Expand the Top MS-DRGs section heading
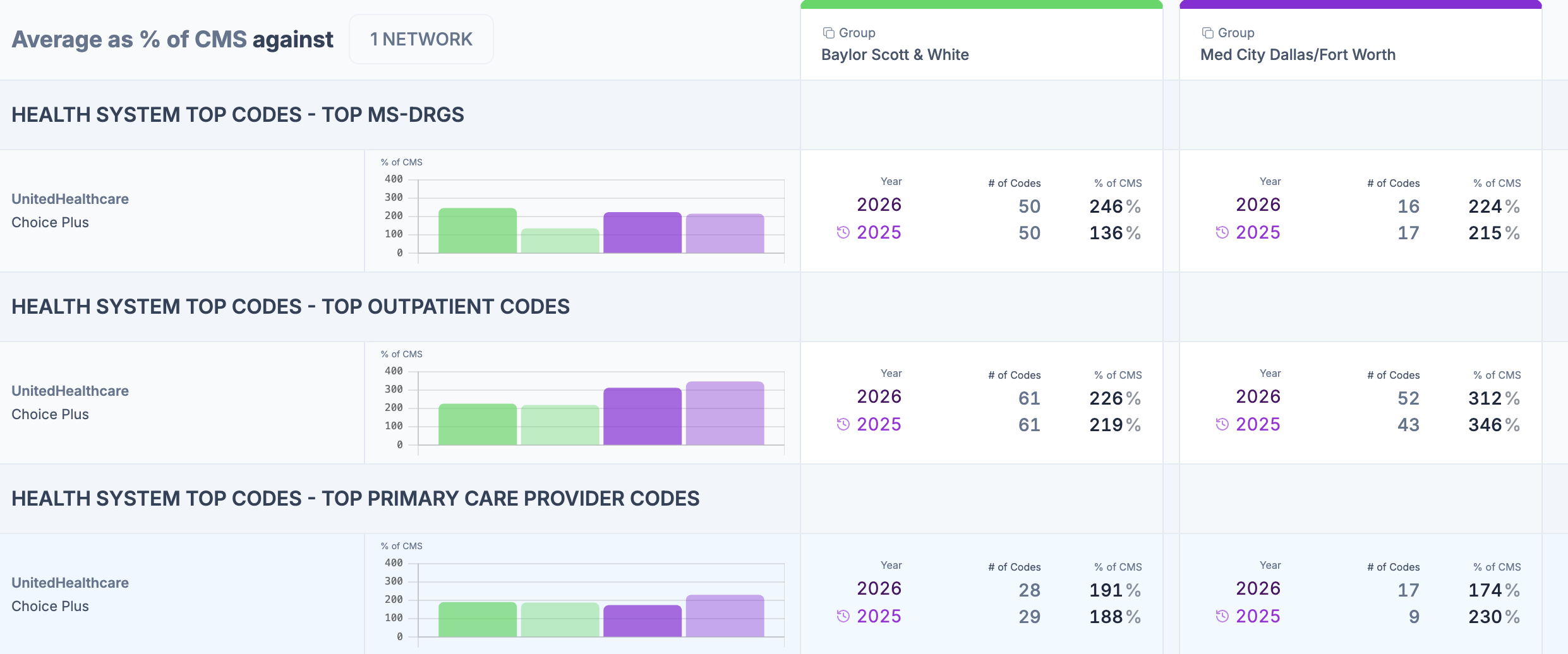This screenshot has width=1568, height=654. [x=238, y=115]
